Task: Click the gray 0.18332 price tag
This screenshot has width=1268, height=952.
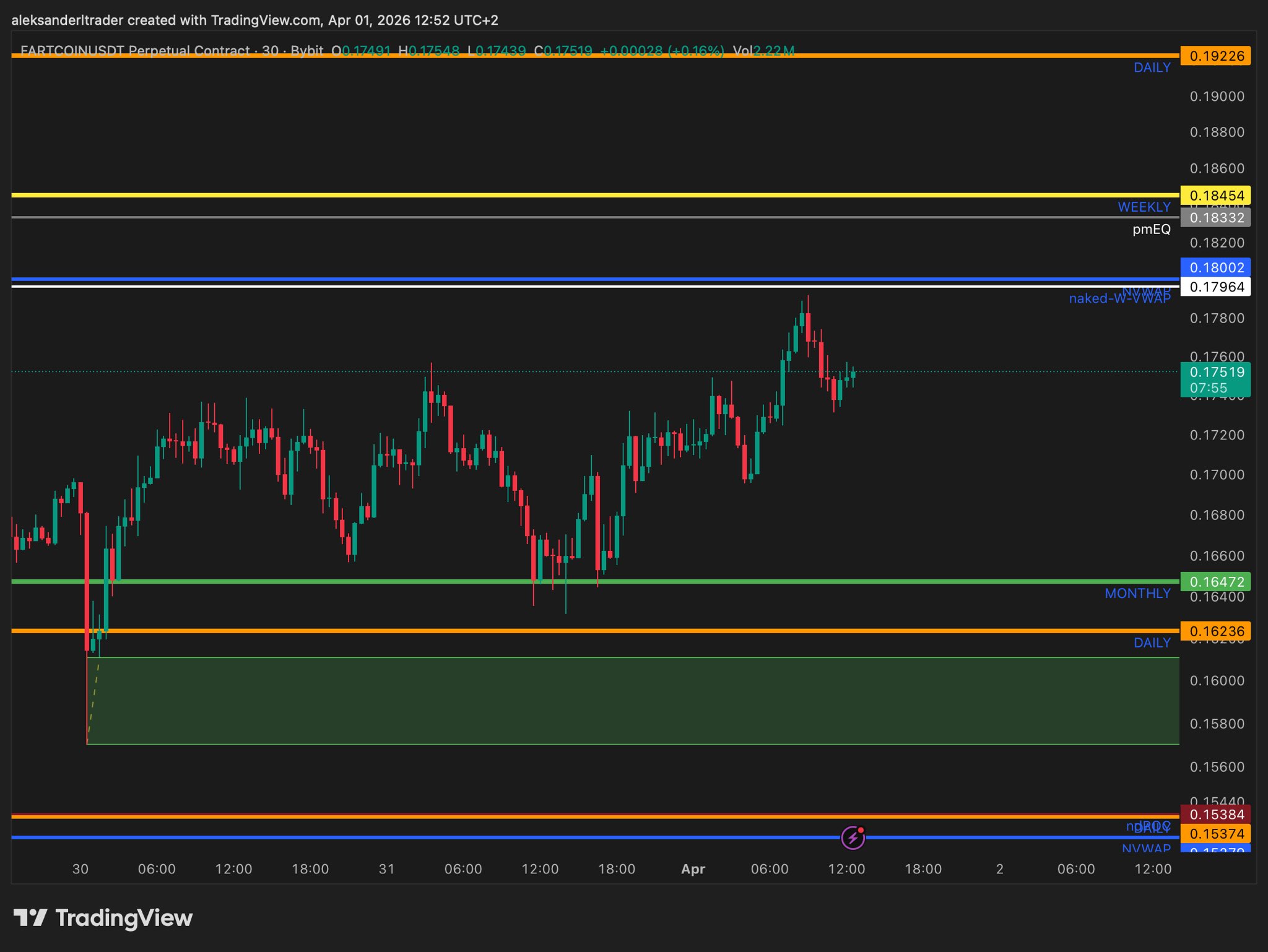Action: [x=1215, y=218]
